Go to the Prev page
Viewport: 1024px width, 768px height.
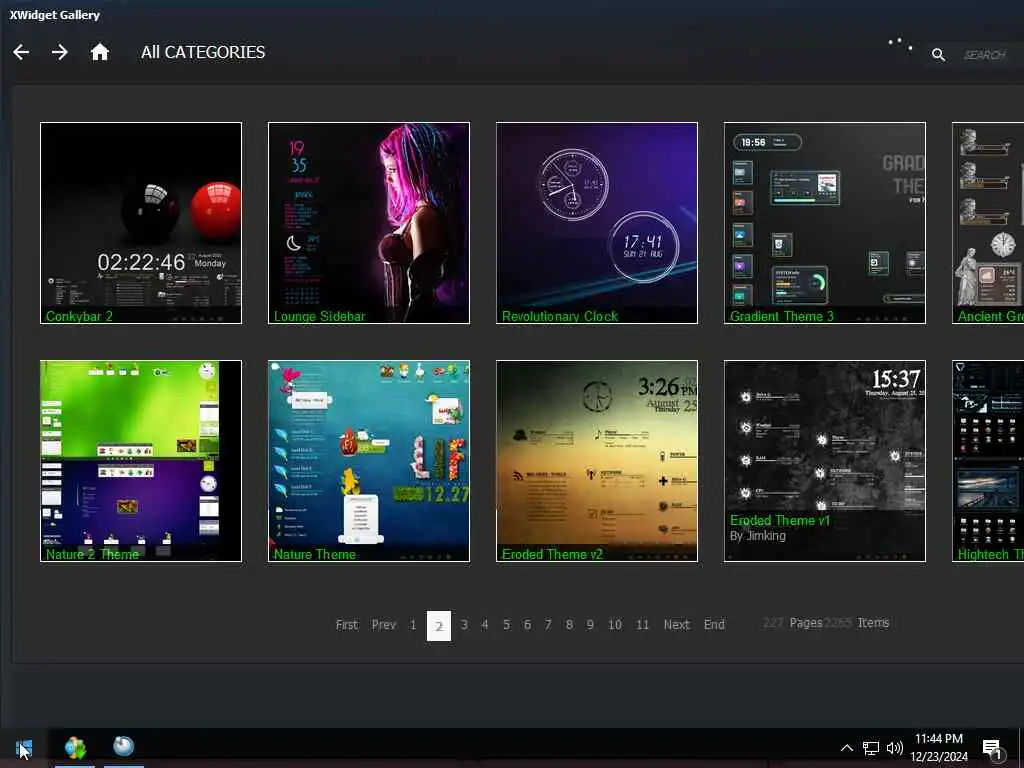383,625
